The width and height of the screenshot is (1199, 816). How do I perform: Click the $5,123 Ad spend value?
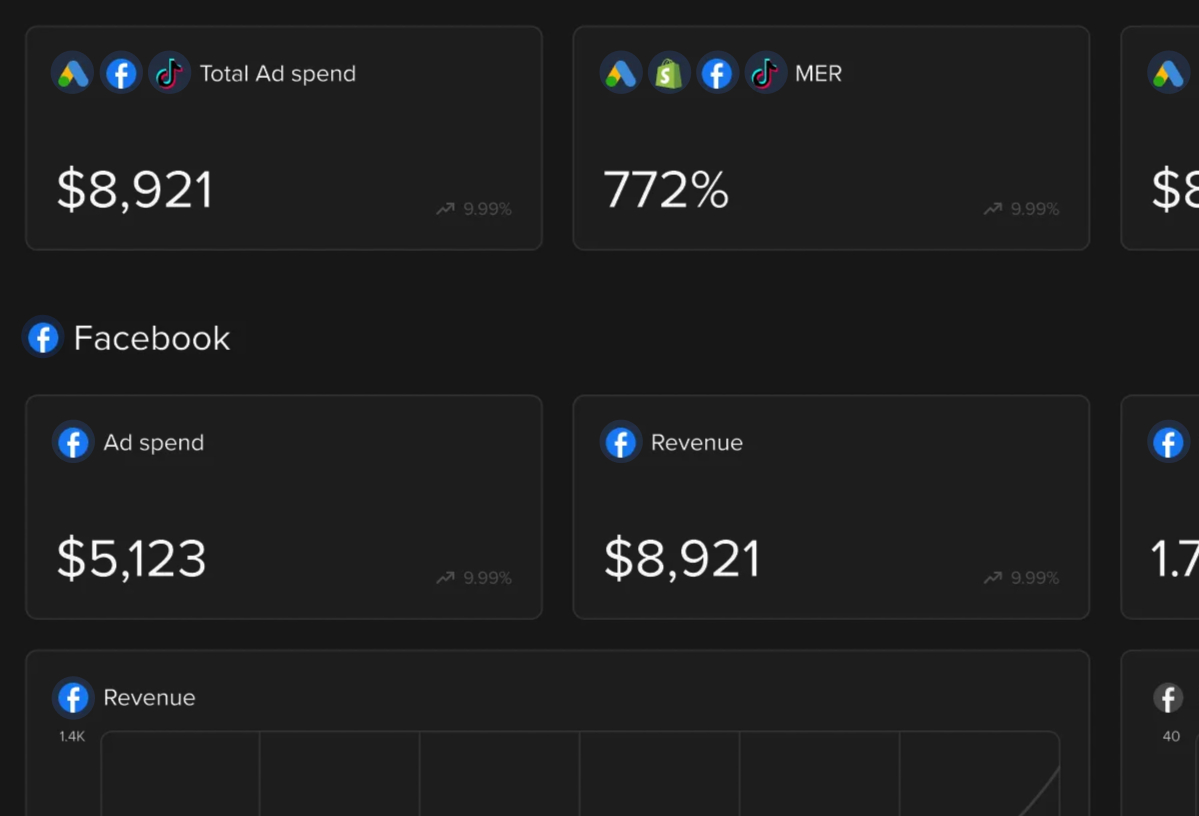pyautogui.click(x=132, y=558)
